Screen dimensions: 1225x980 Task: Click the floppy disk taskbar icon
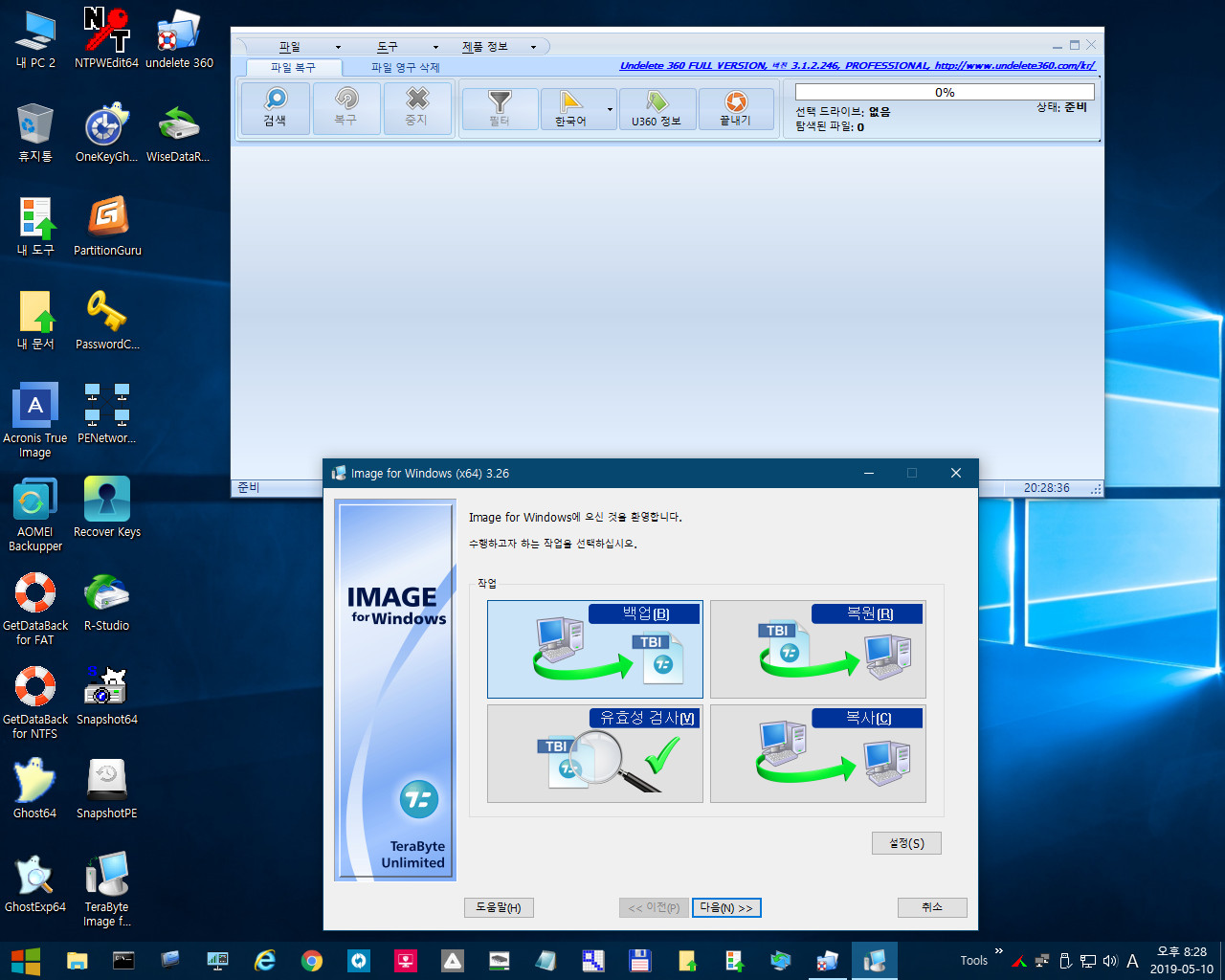(x=640, y=961)
